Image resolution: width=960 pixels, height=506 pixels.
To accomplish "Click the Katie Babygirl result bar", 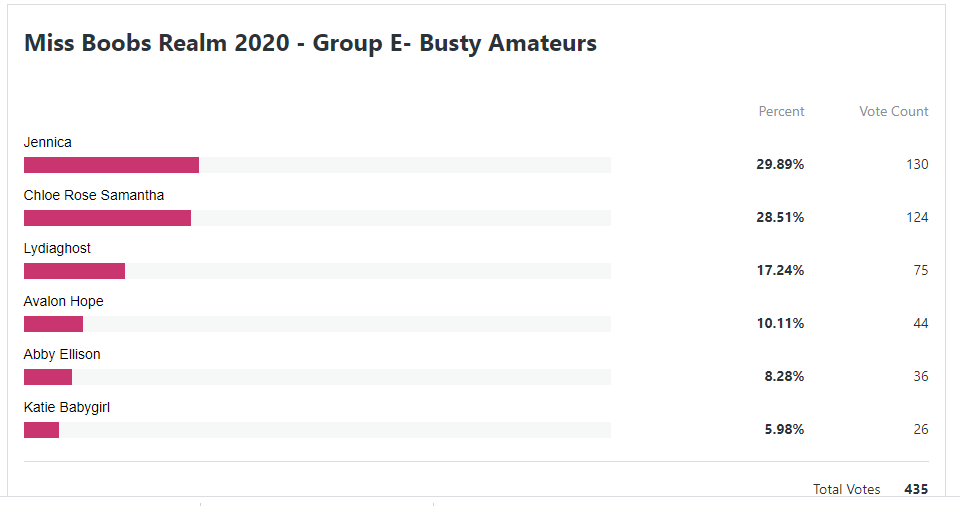I will coord(317,430).
